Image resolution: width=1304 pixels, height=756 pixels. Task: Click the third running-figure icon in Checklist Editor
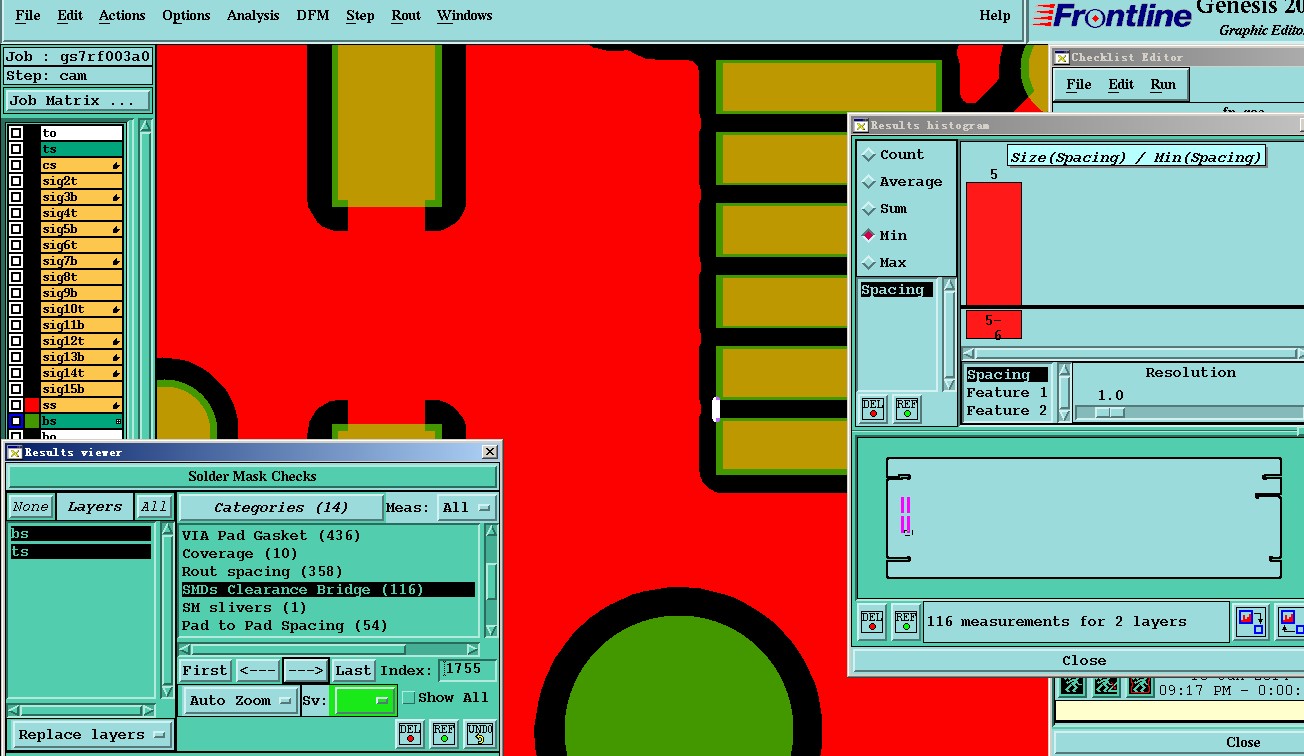tap(1139, 687)
